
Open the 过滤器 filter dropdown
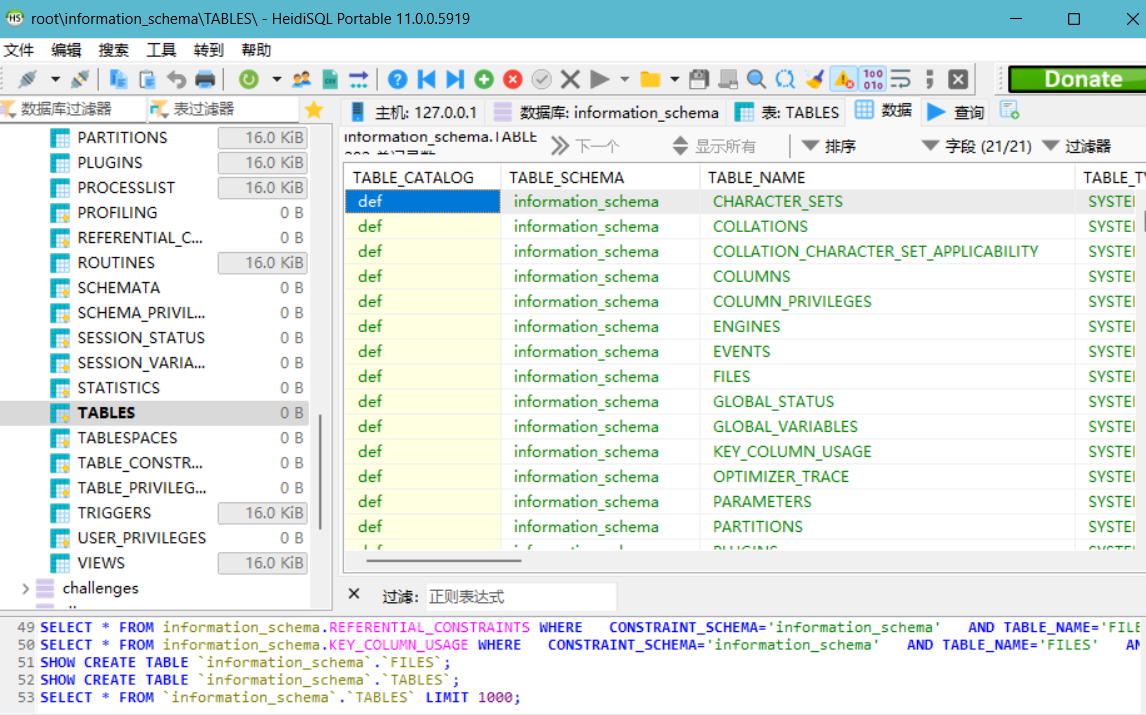click(x=1077, y=146)
